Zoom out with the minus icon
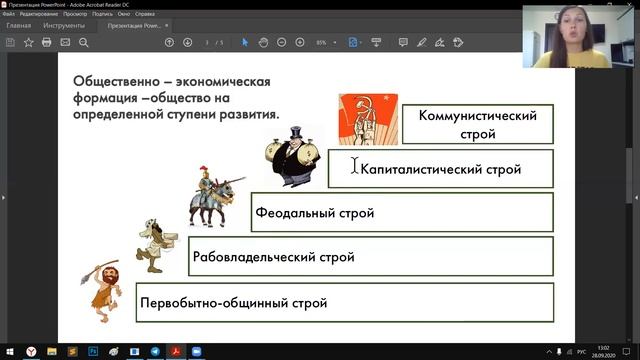 [282, 42]
